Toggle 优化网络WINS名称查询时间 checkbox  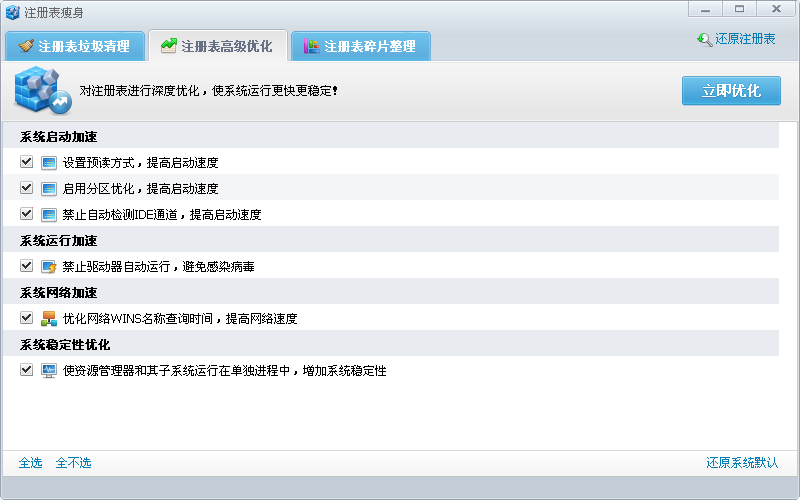click(x=27, y=318)
